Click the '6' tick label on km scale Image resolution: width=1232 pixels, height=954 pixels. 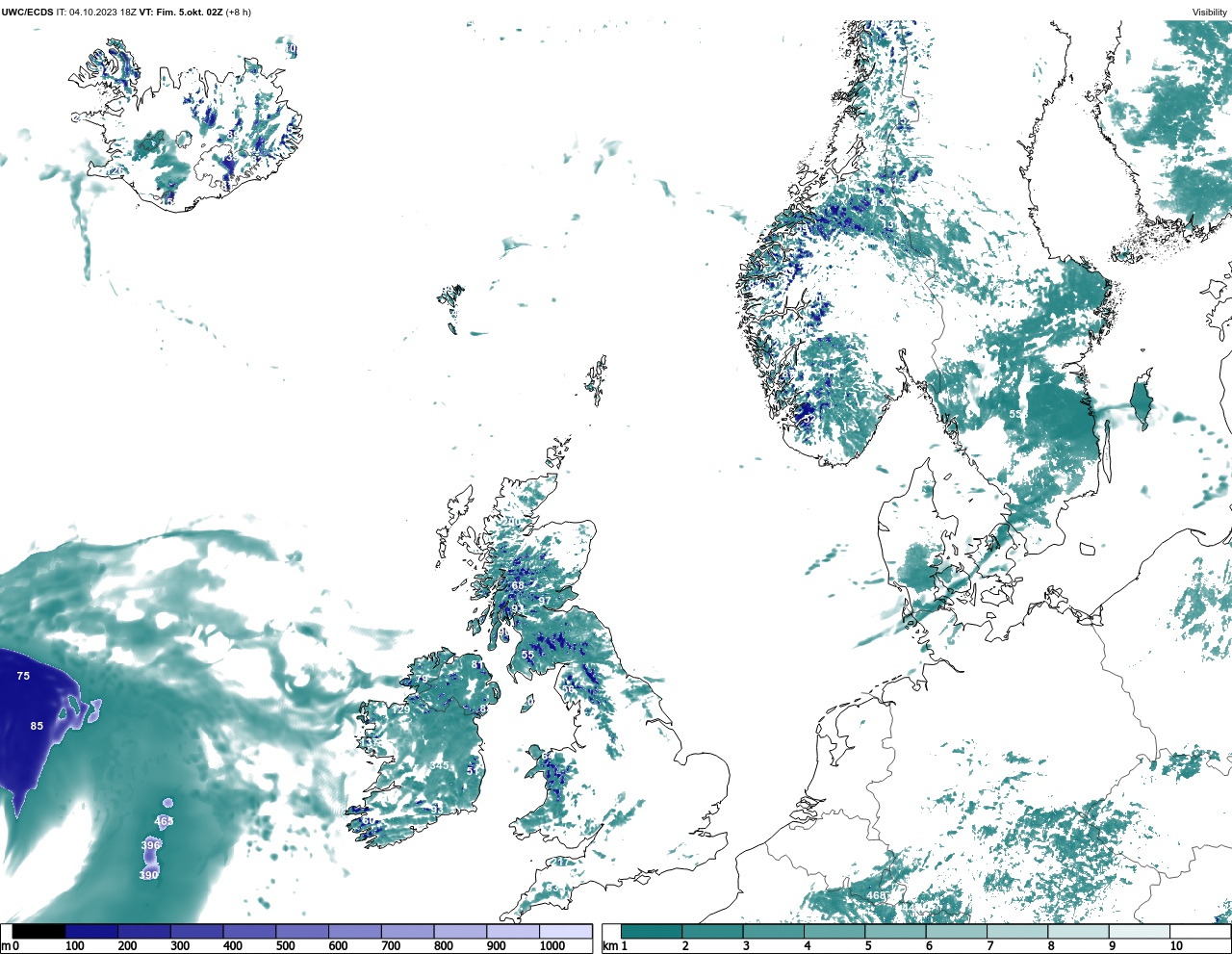pos(930,946)
